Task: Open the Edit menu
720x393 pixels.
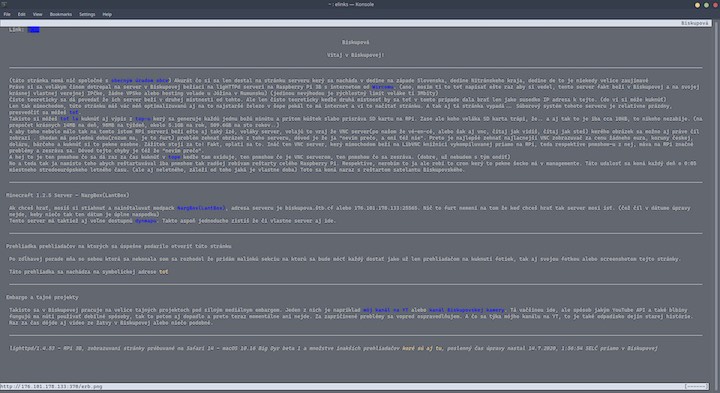Action: pos(22,14)
